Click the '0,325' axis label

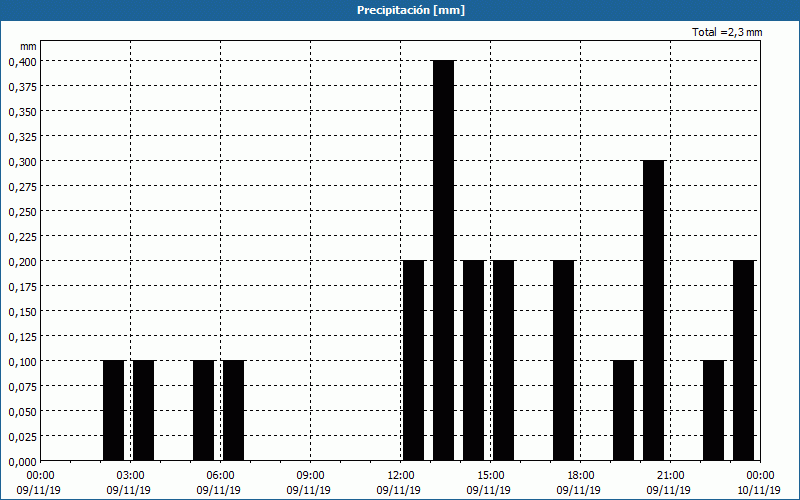pyautogui.click(x=23, y=137)
